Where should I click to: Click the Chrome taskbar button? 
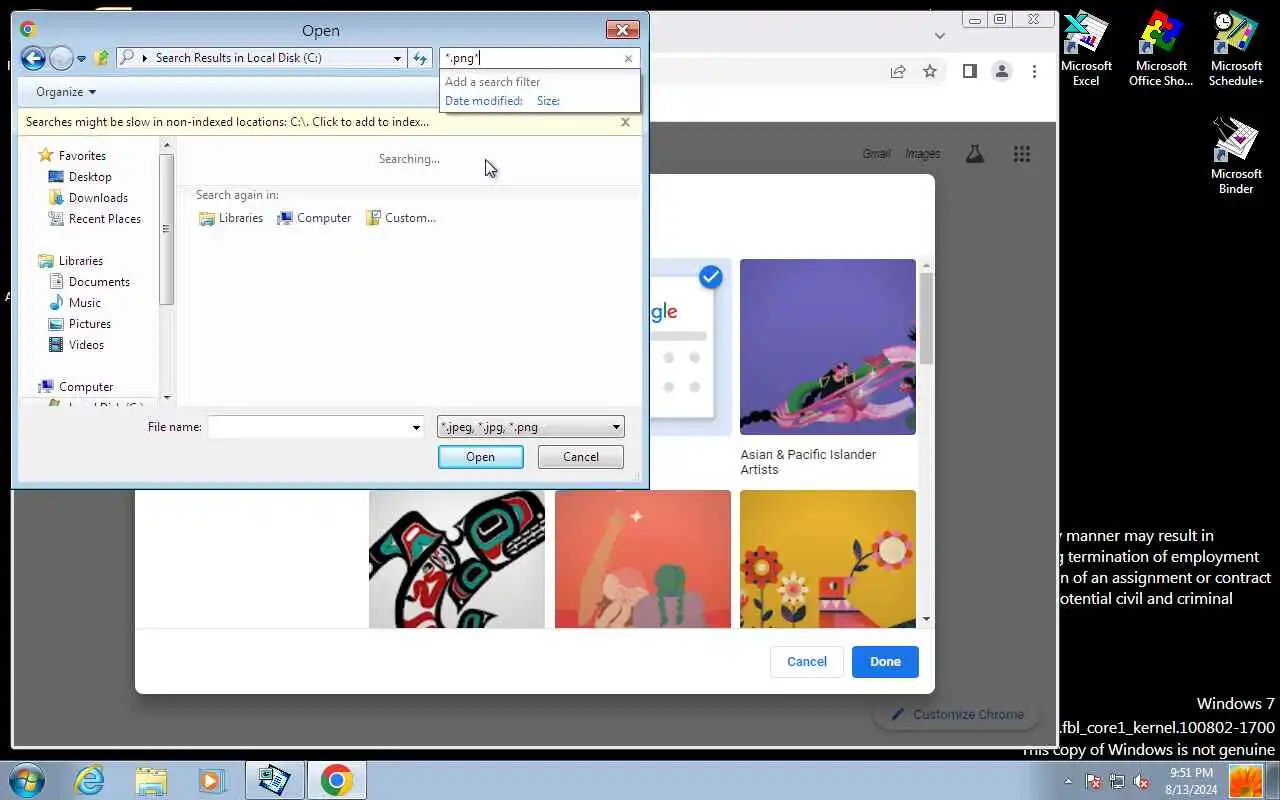tap(336, 781)
